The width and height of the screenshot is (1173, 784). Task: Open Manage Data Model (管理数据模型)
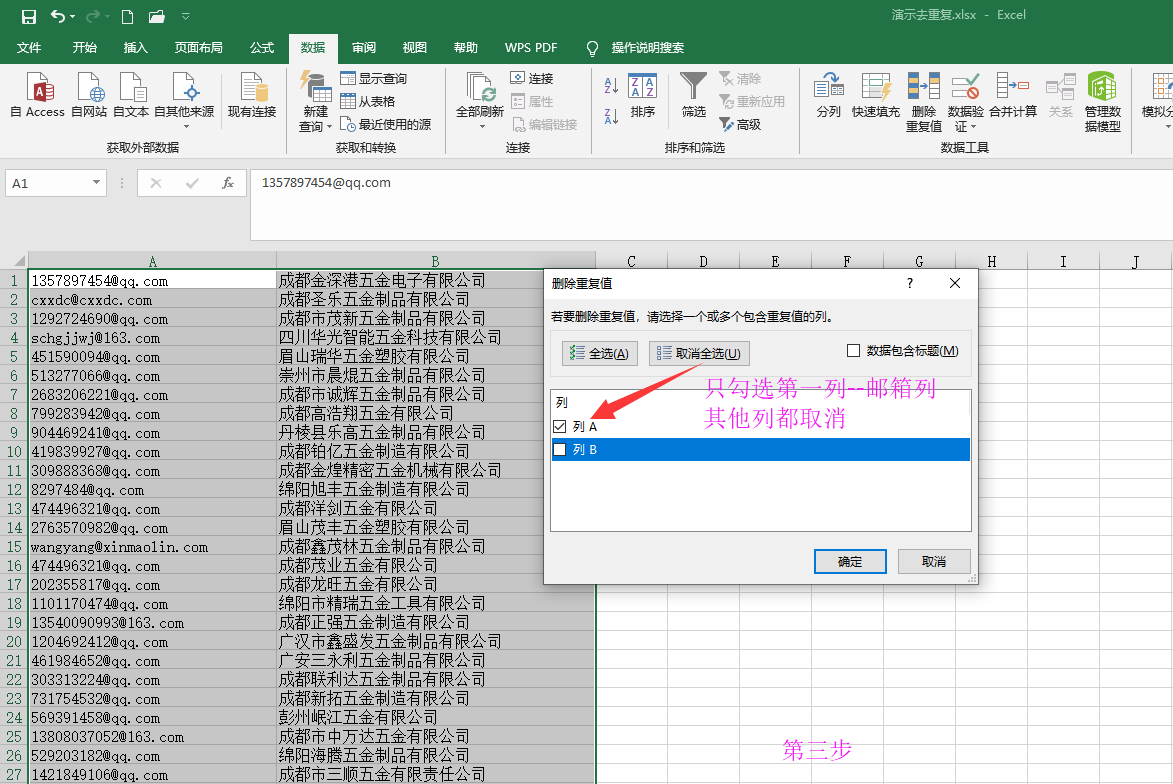pyautogui.click(x=1103, y=102)
